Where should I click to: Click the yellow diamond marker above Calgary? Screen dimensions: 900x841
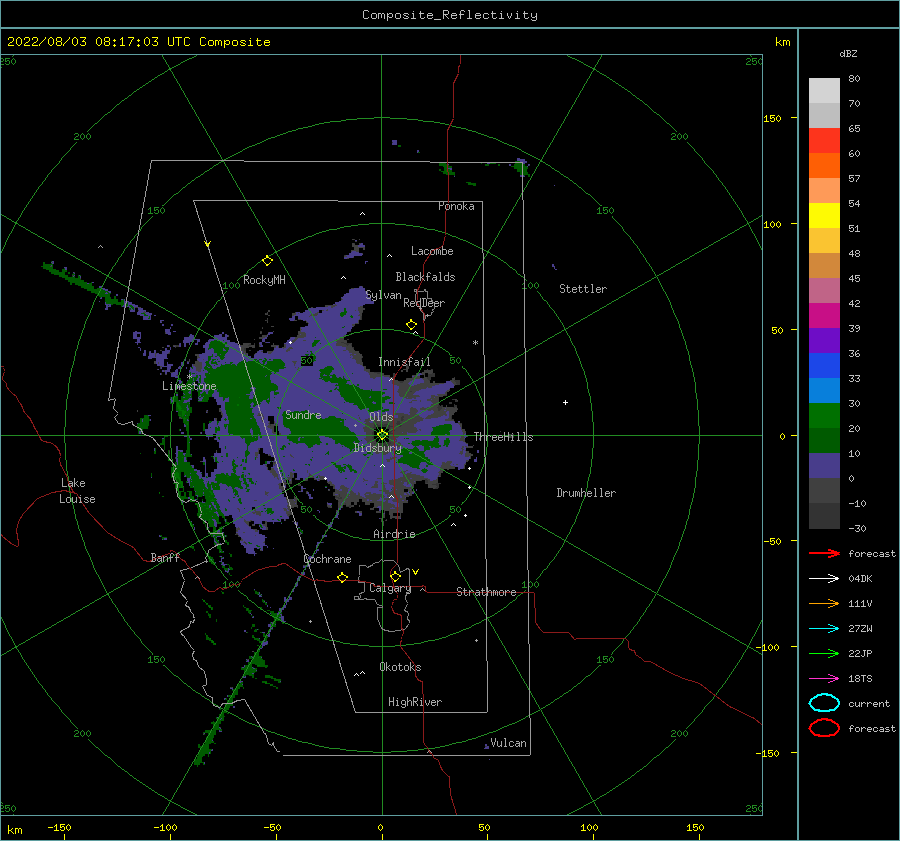(x=395, y=576)
